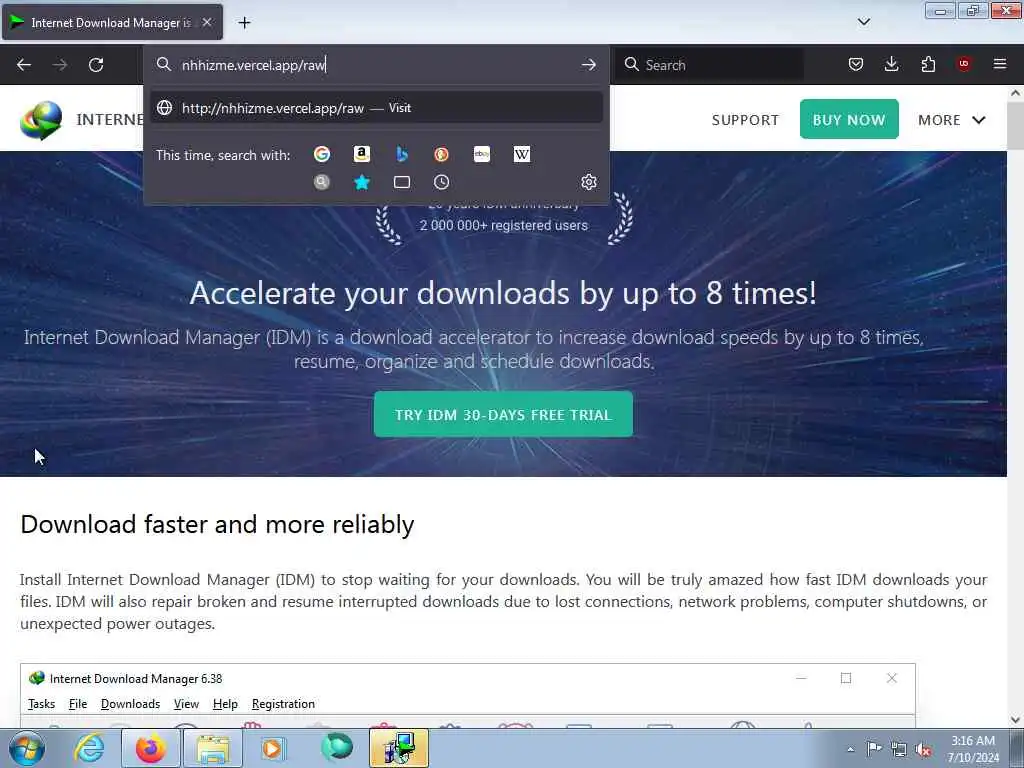Open the Windows Start menu

click(26, 748)
